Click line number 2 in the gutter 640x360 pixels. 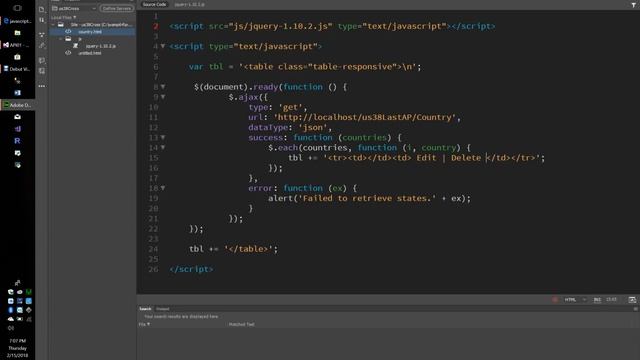156,26
